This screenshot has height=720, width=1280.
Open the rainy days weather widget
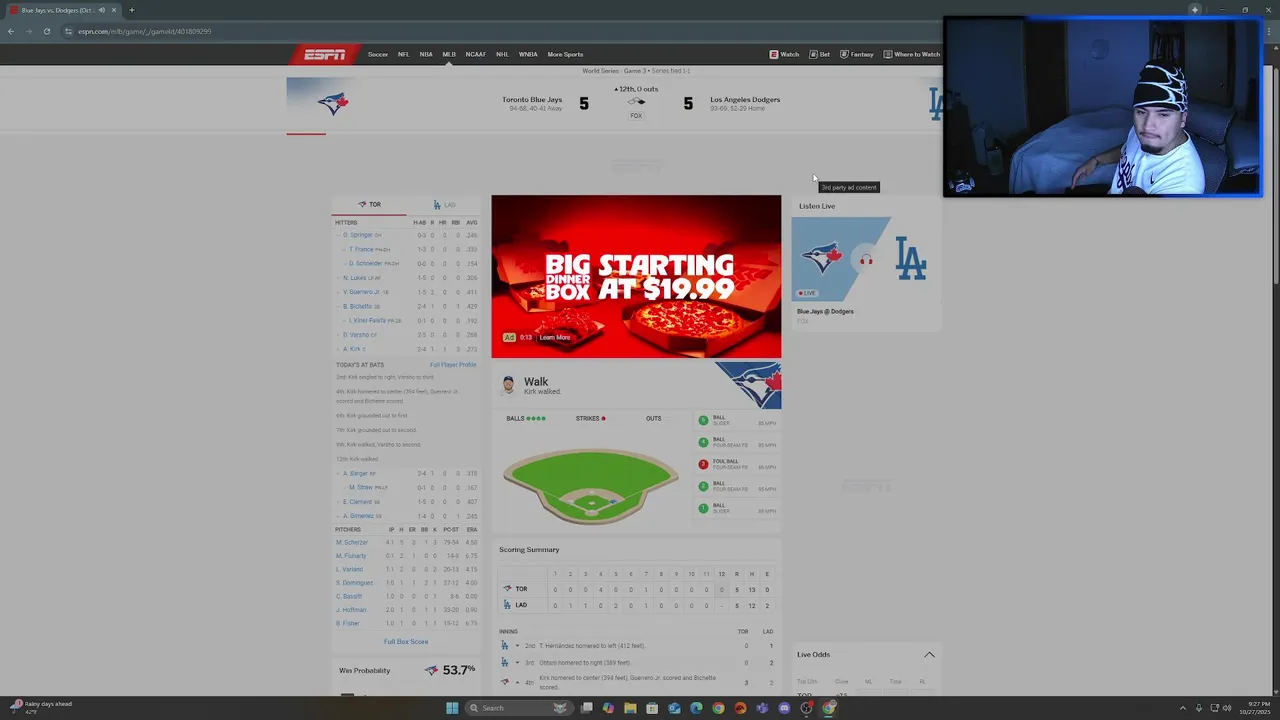pyautogui.click(x=40, y=707)
